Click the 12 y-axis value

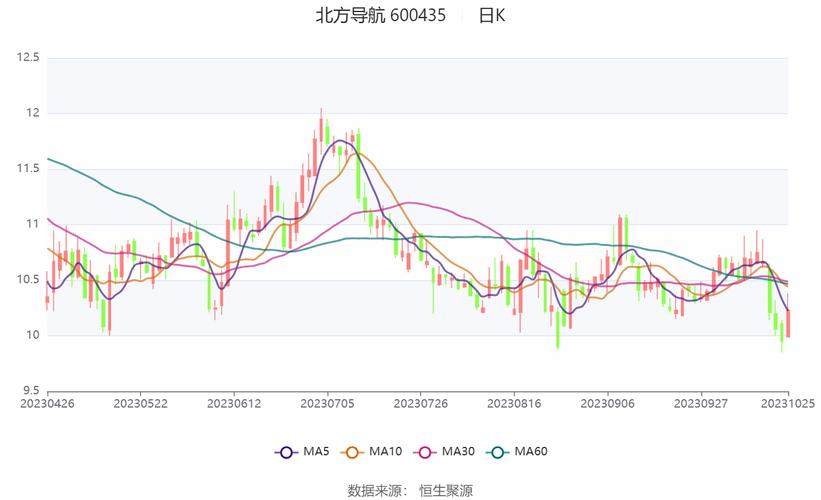tap(33, 113)
